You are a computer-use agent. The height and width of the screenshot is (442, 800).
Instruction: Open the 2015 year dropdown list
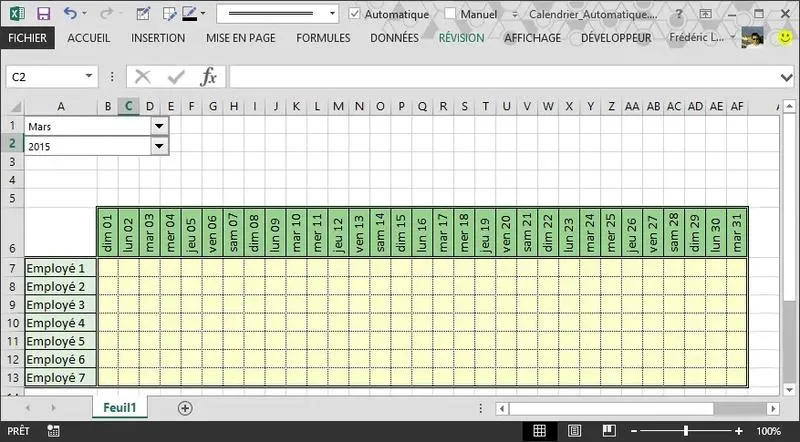click(159, 146)
